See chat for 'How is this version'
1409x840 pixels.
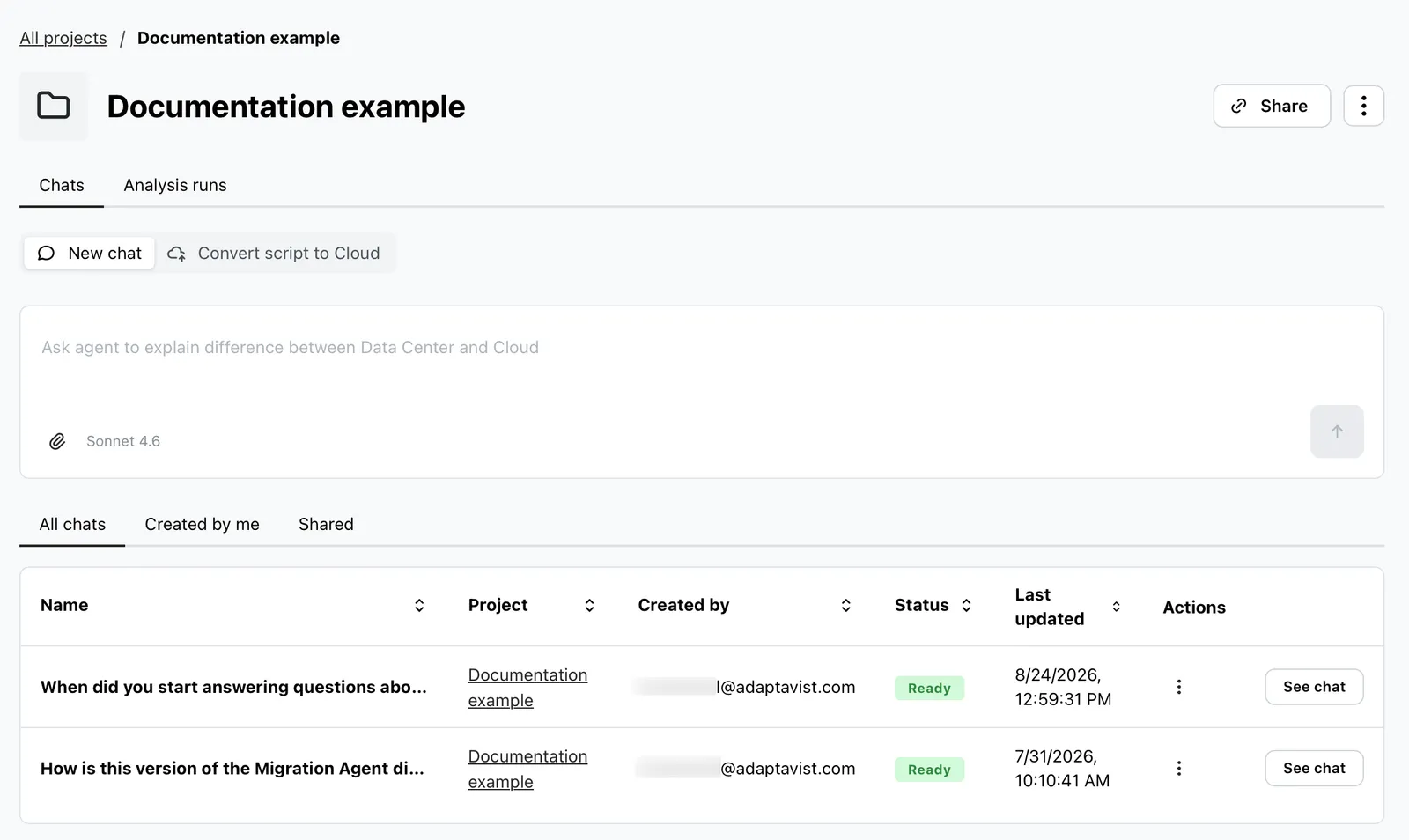click(1314, 769)
